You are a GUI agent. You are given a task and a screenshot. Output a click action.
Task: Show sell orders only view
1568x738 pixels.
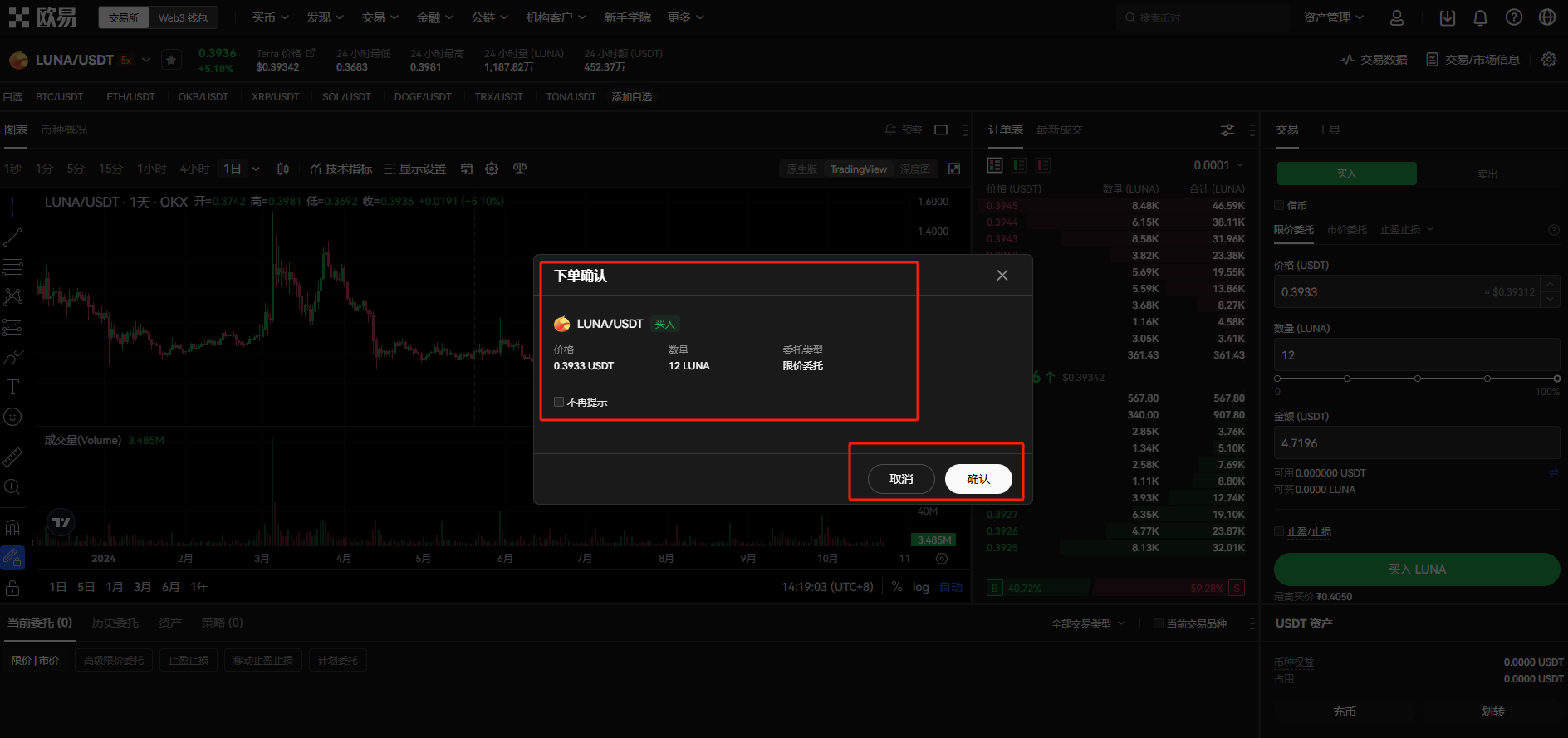[x=1043, y=165]
